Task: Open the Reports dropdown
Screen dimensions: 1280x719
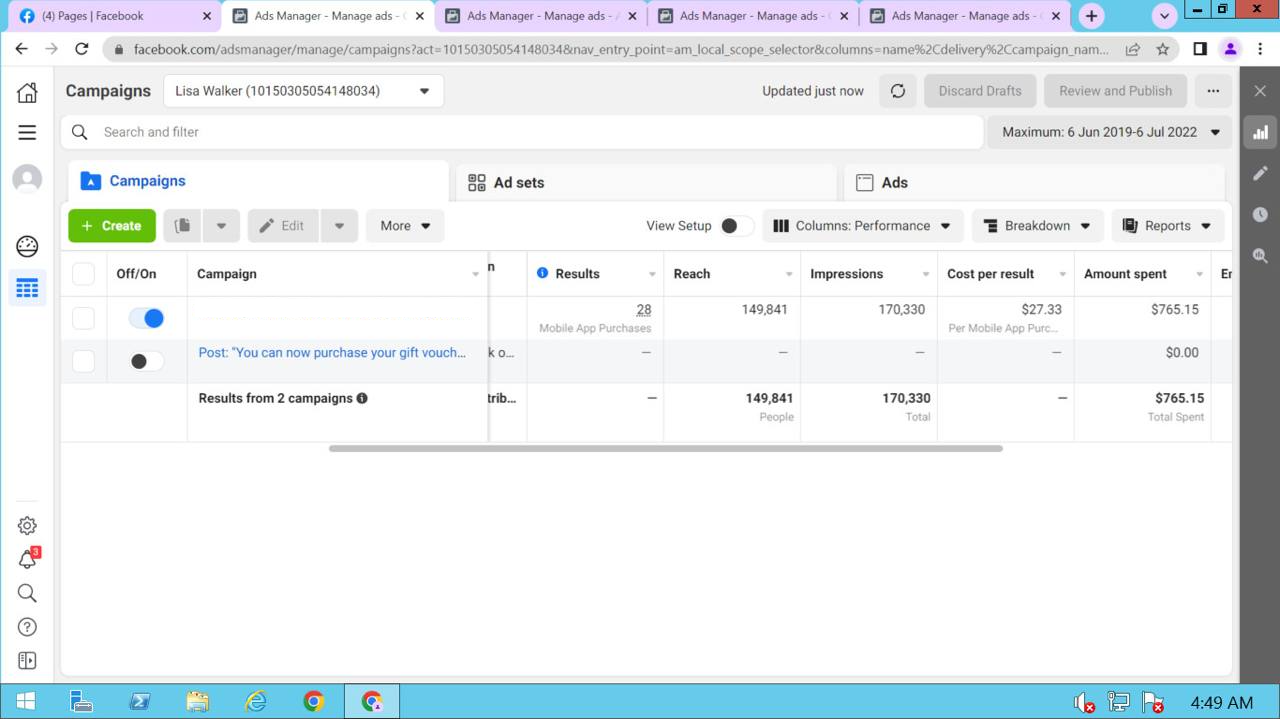Action: coord(1167,226)
